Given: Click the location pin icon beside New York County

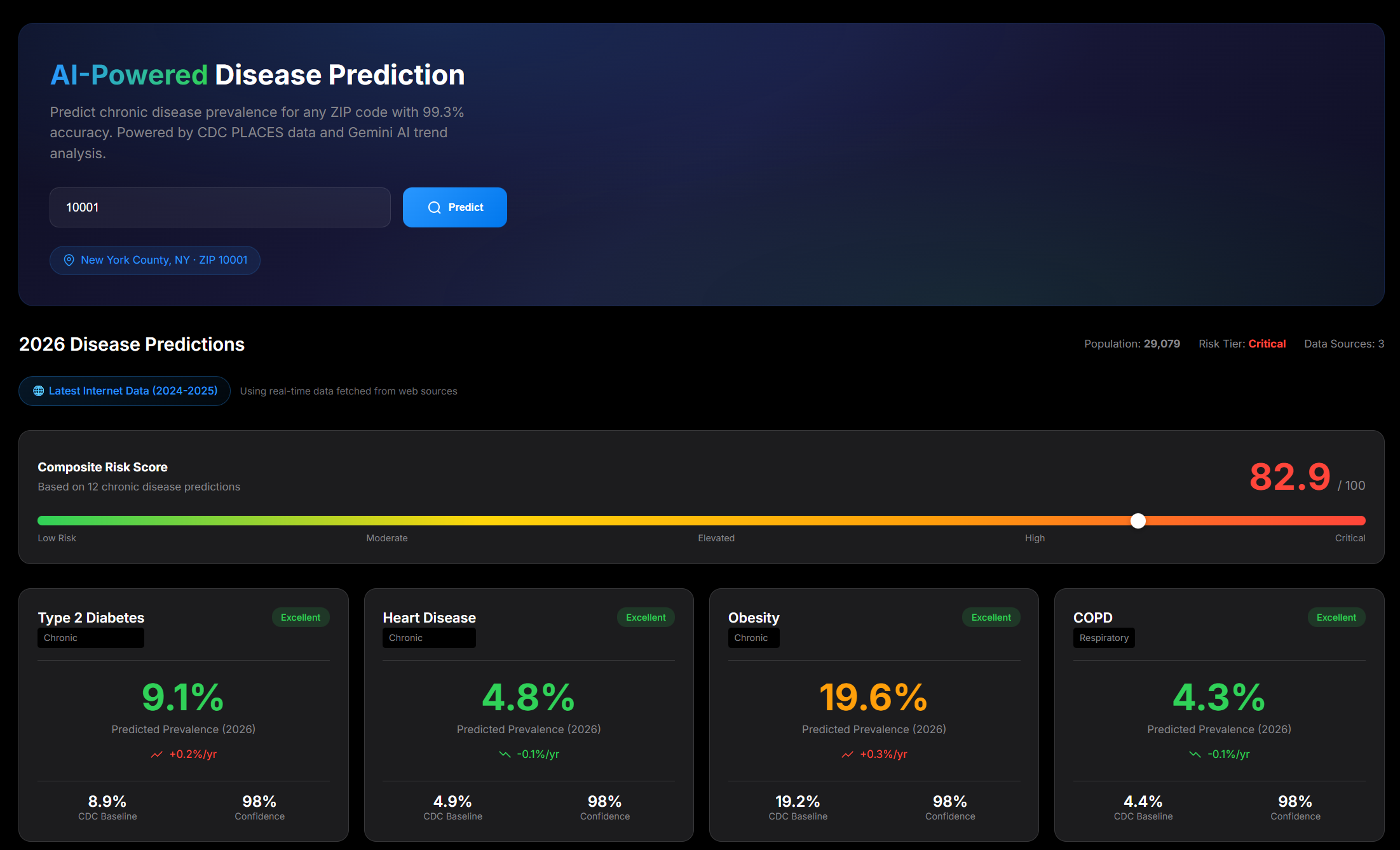Looking at the screenshot, I should (x=69, y=260).
